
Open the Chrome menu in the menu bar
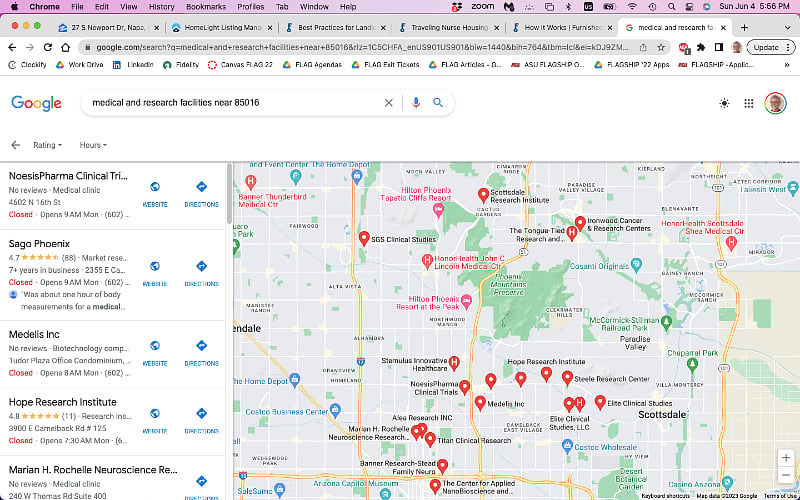(x=44, y=7)
